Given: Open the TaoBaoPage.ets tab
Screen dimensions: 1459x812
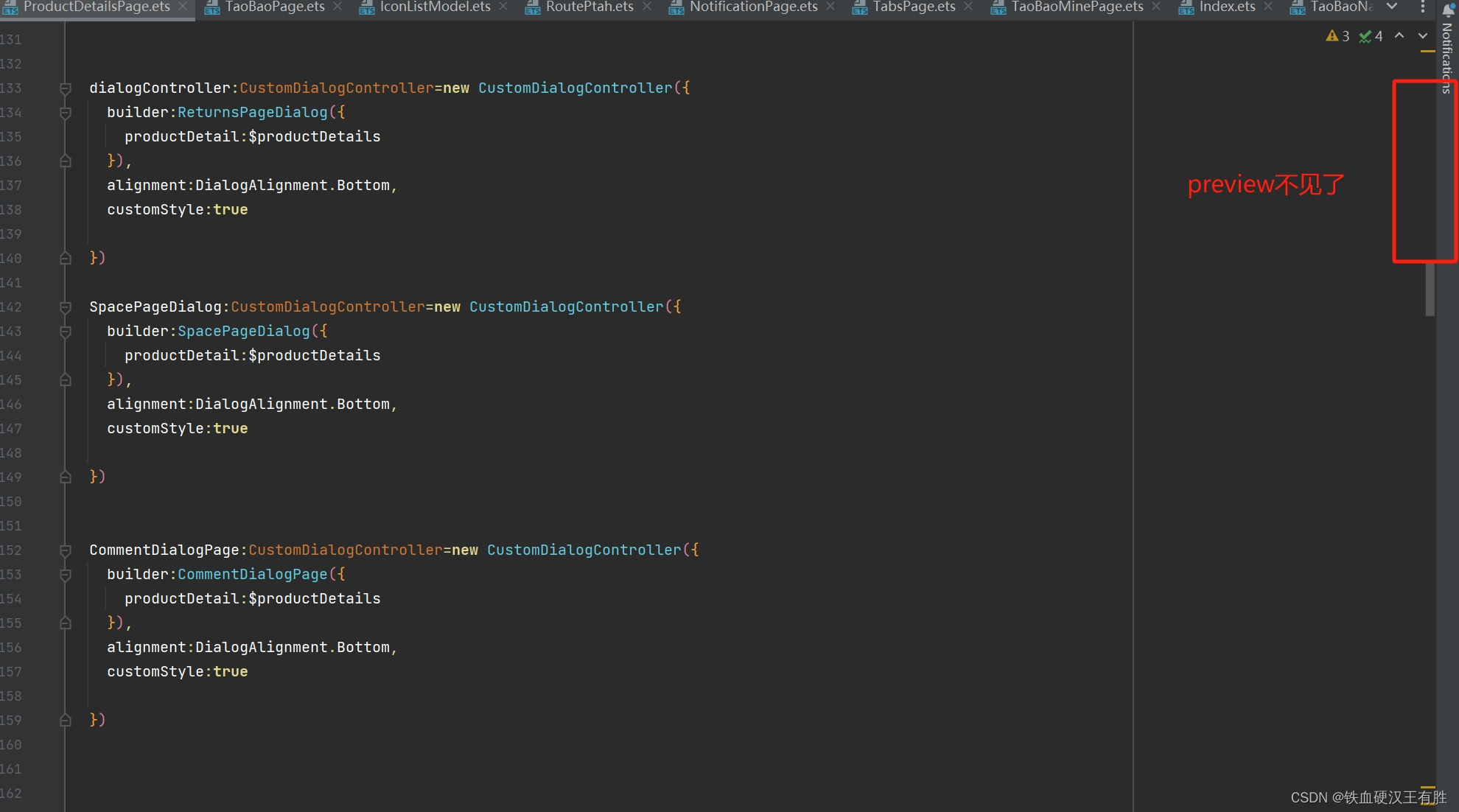Looking at the screenshot, I should pyautogui.click(x=274, y=7).
